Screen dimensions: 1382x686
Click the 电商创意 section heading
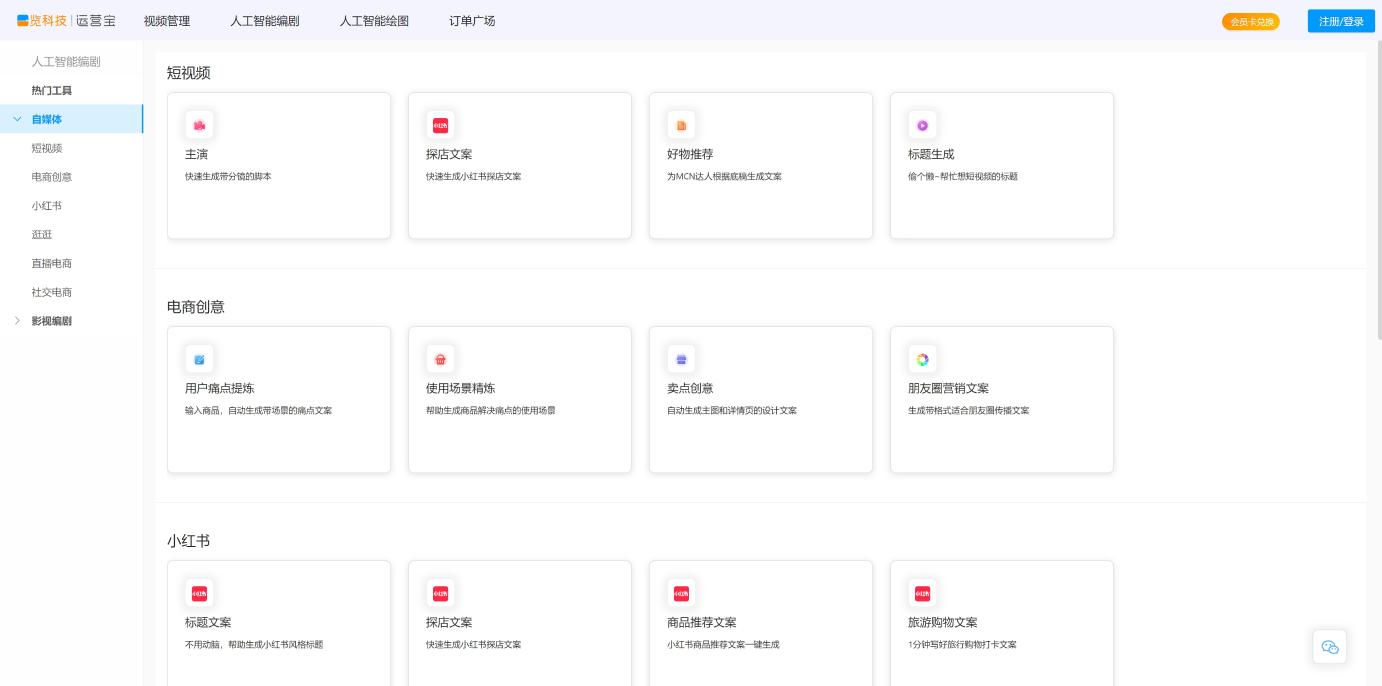point(196,307)
